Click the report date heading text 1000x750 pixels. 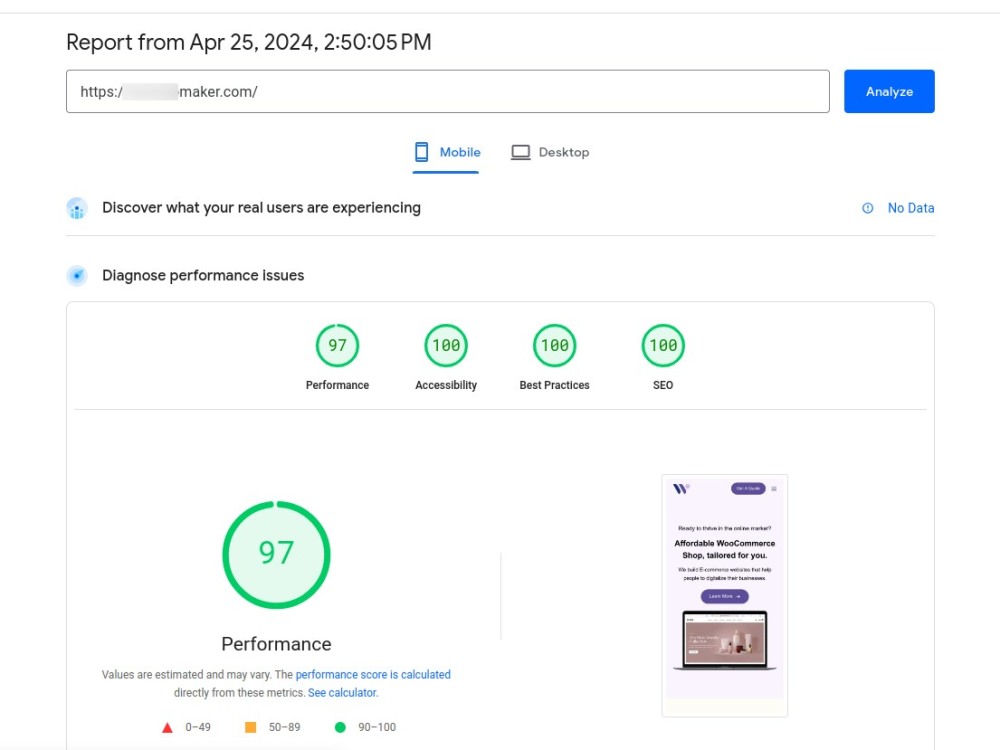pos(249,42)
